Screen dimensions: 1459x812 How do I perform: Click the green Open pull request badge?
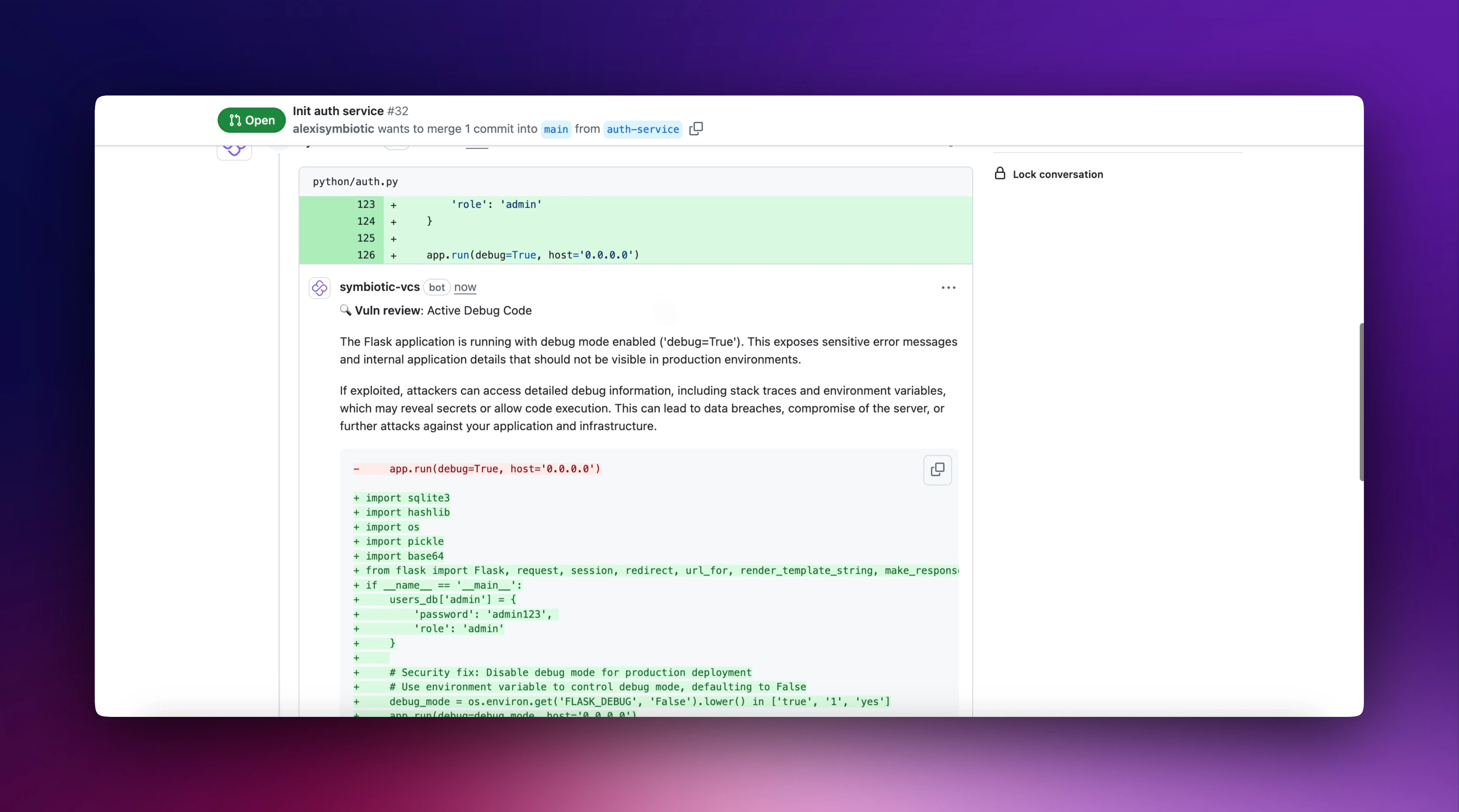tap(251, 120)
